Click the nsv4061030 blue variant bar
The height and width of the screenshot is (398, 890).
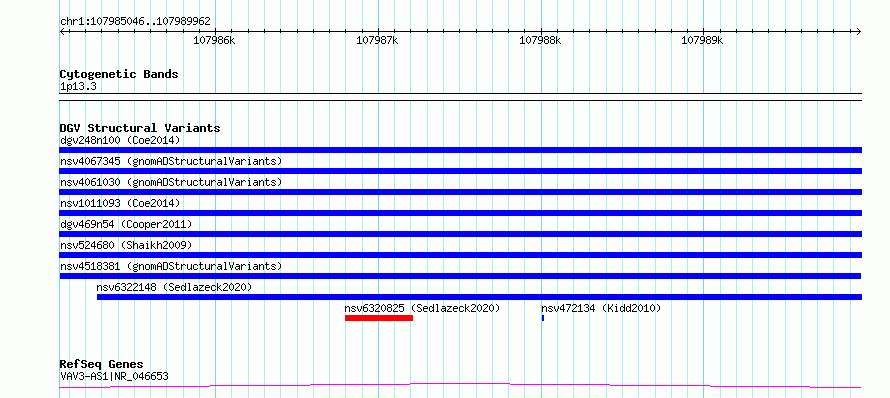coord(460,192)
